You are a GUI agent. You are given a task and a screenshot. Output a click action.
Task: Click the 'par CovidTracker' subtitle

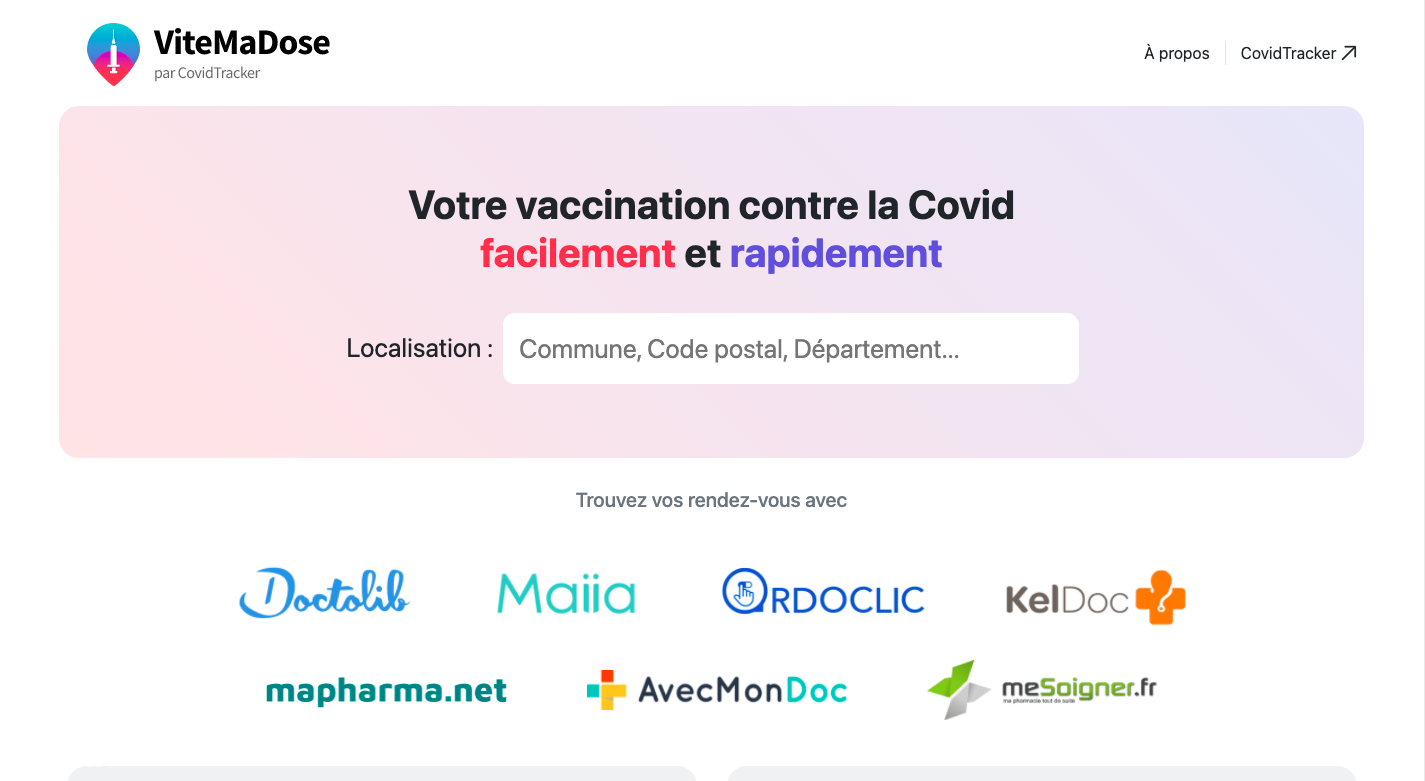tap(207, 73)
